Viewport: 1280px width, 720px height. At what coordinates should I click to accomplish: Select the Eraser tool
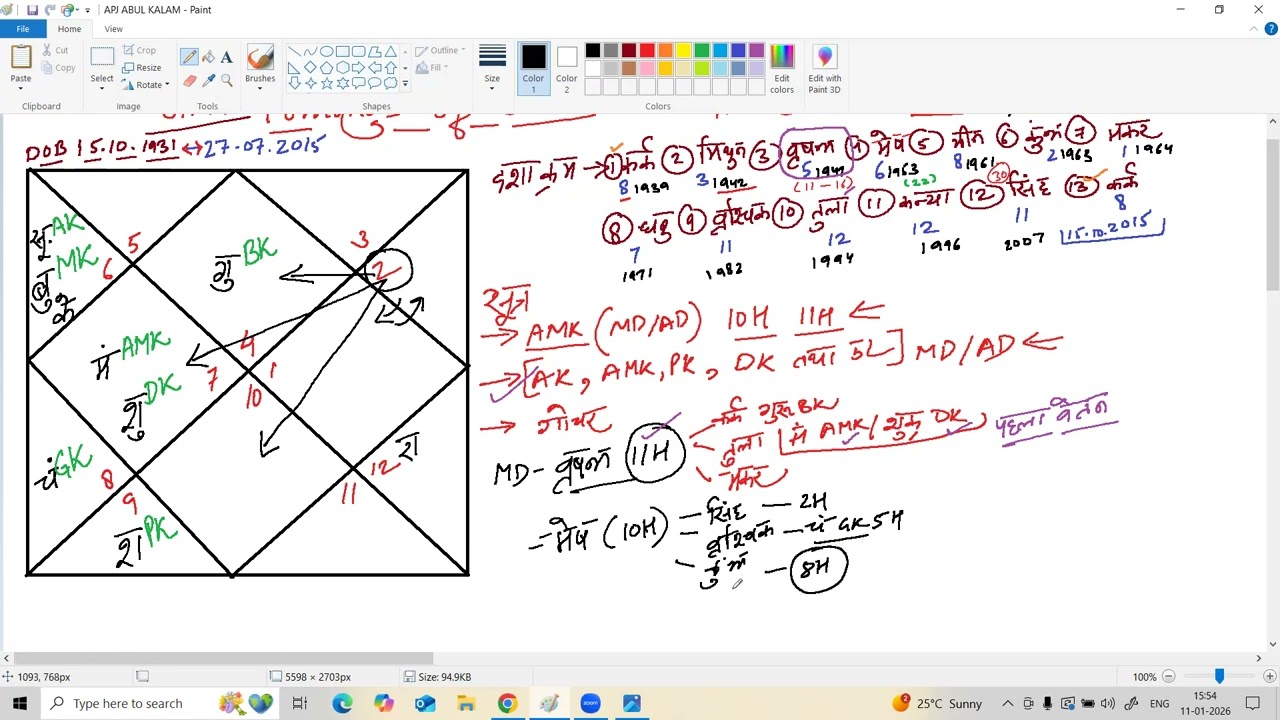pyautogui.click(x=189, y=80)
